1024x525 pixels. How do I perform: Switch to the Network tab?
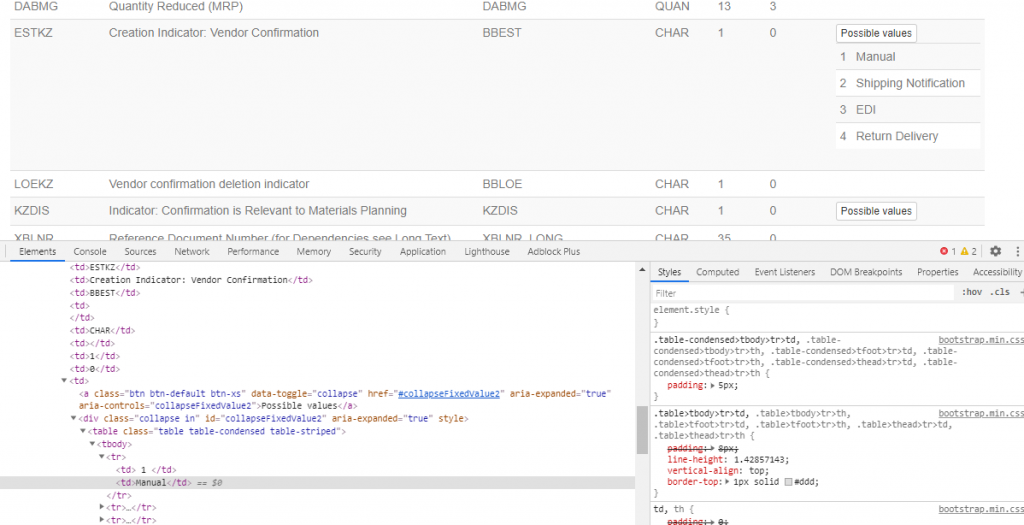pos(192,251)
